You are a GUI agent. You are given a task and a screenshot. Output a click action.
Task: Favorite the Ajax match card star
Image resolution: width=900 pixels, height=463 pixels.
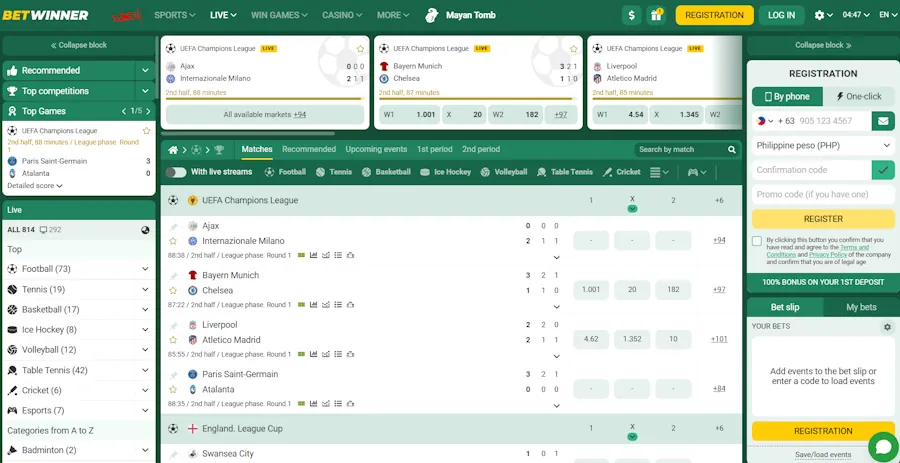(x=360, y=49)
